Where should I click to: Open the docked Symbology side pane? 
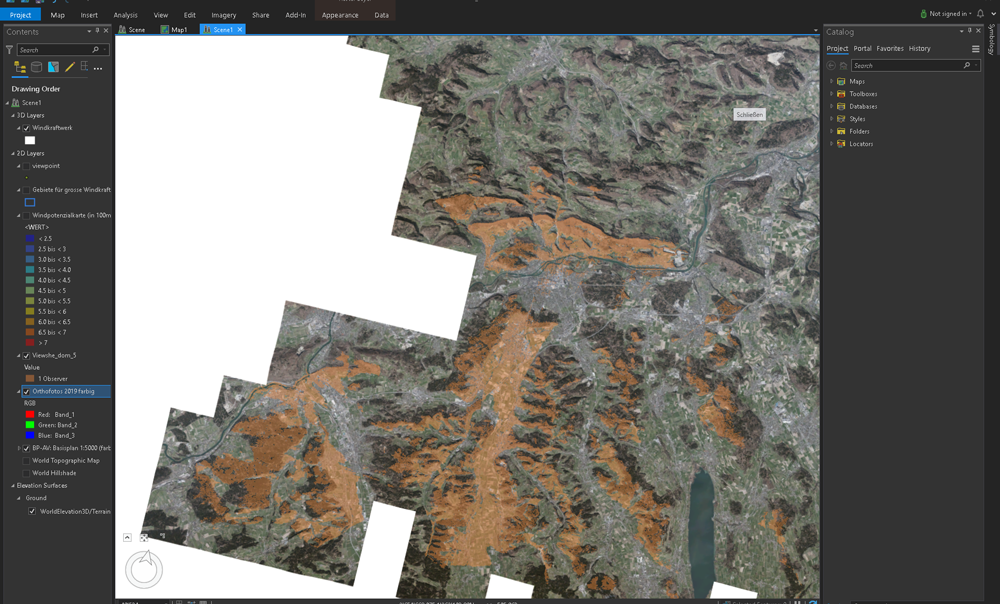point(992,40)
